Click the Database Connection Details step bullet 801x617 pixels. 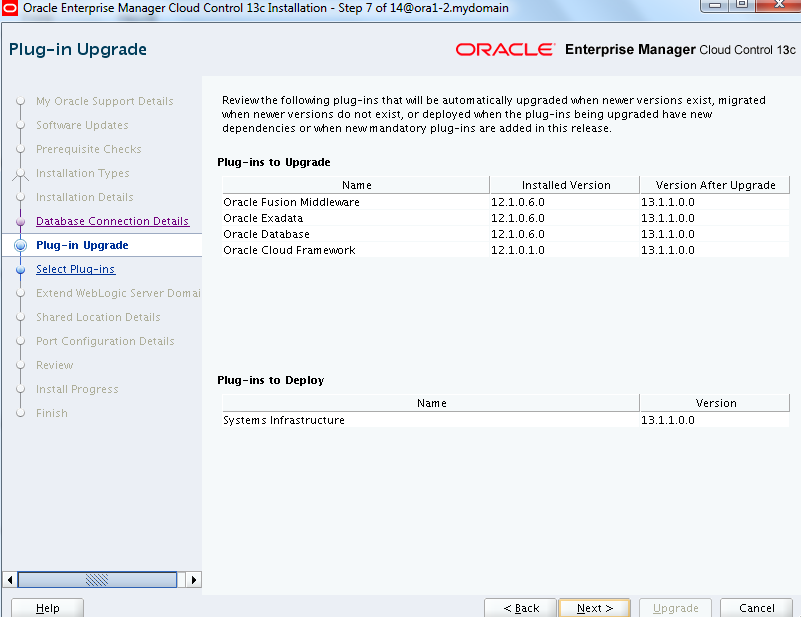tap(20, 221)
